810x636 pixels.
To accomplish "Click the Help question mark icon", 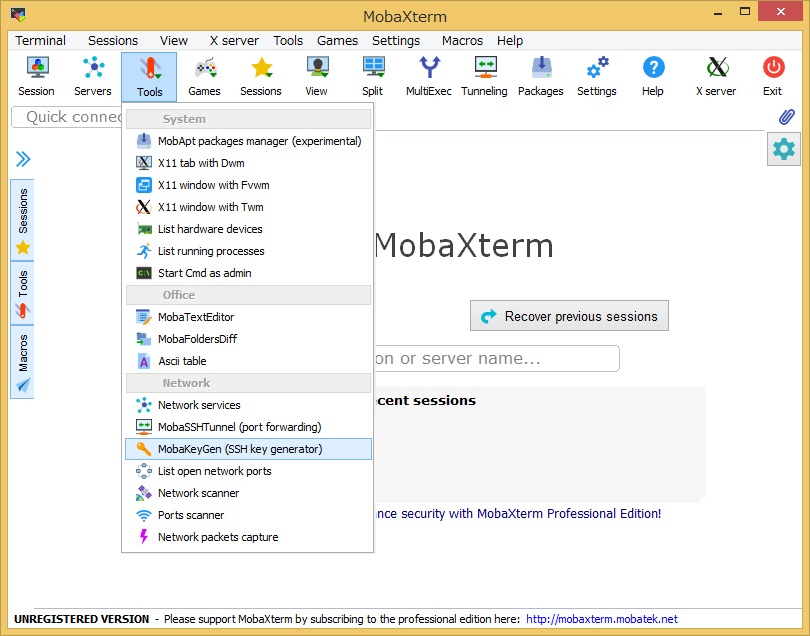I will tap(653, 76).
